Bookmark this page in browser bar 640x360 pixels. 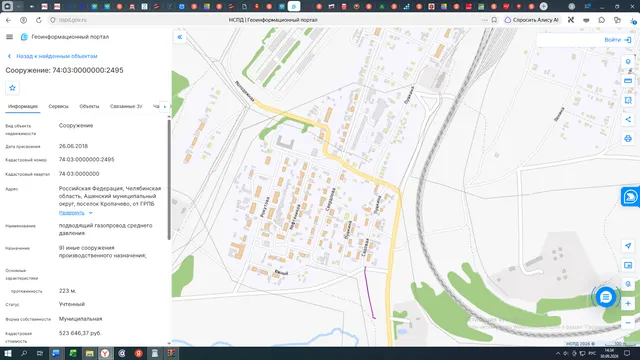pyautogui.click(x=494, y=20)
